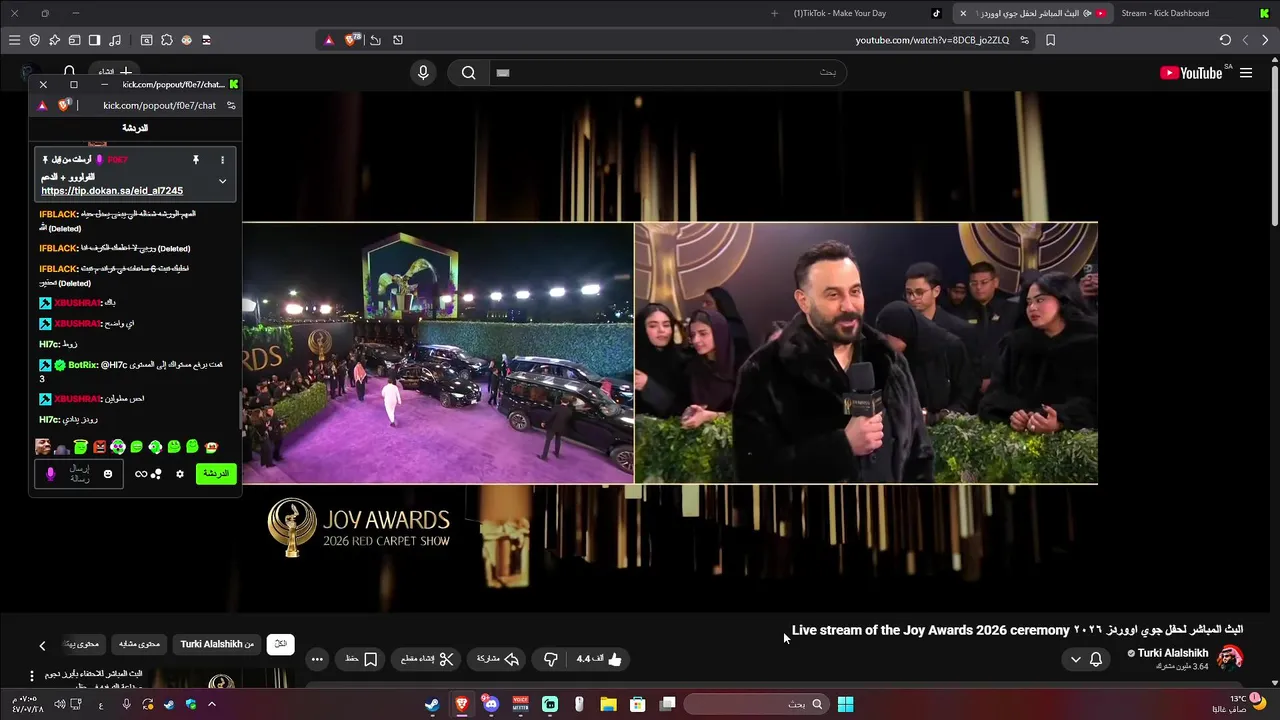This screenshot has width=1280, height=720.
Task: Open the tip.dokan.sa/eid_al7245 link
Action: (x=112, y=190)
